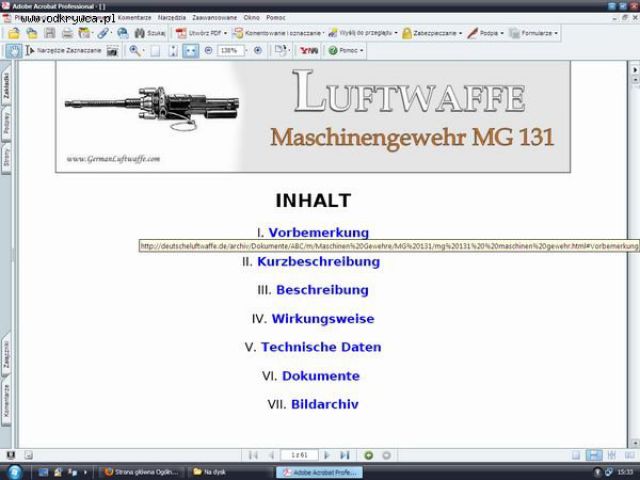Follow the Technische Daten link
Screen dimensions: 640x480
pyautogui.click(x=320, y=348)
